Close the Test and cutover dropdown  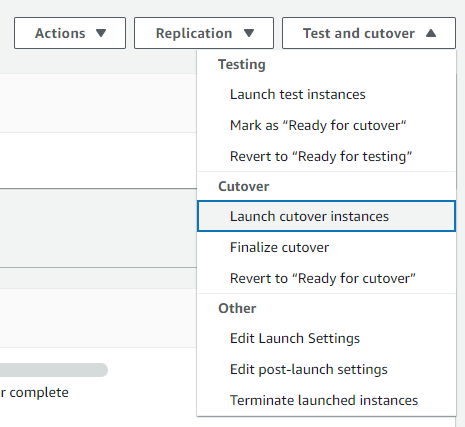[369, 33]
